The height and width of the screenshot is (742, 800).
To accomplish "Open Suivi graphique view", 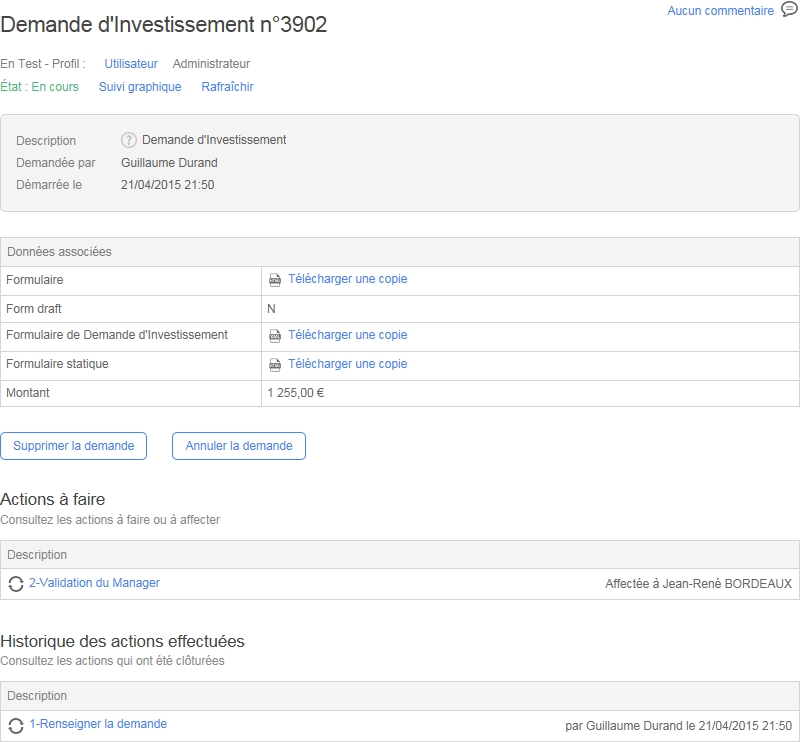I will pos(140,87).
